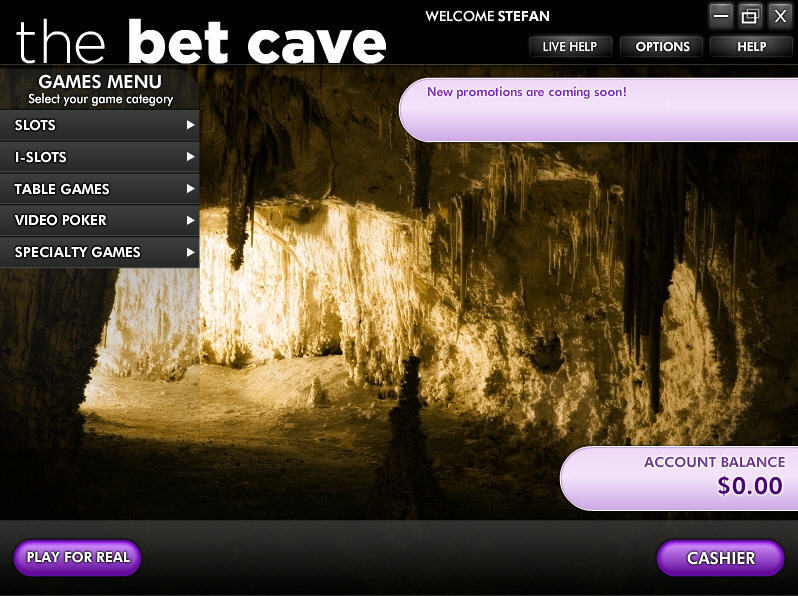
Task: Expand the Slots category arrow
Action: [190, 126]
